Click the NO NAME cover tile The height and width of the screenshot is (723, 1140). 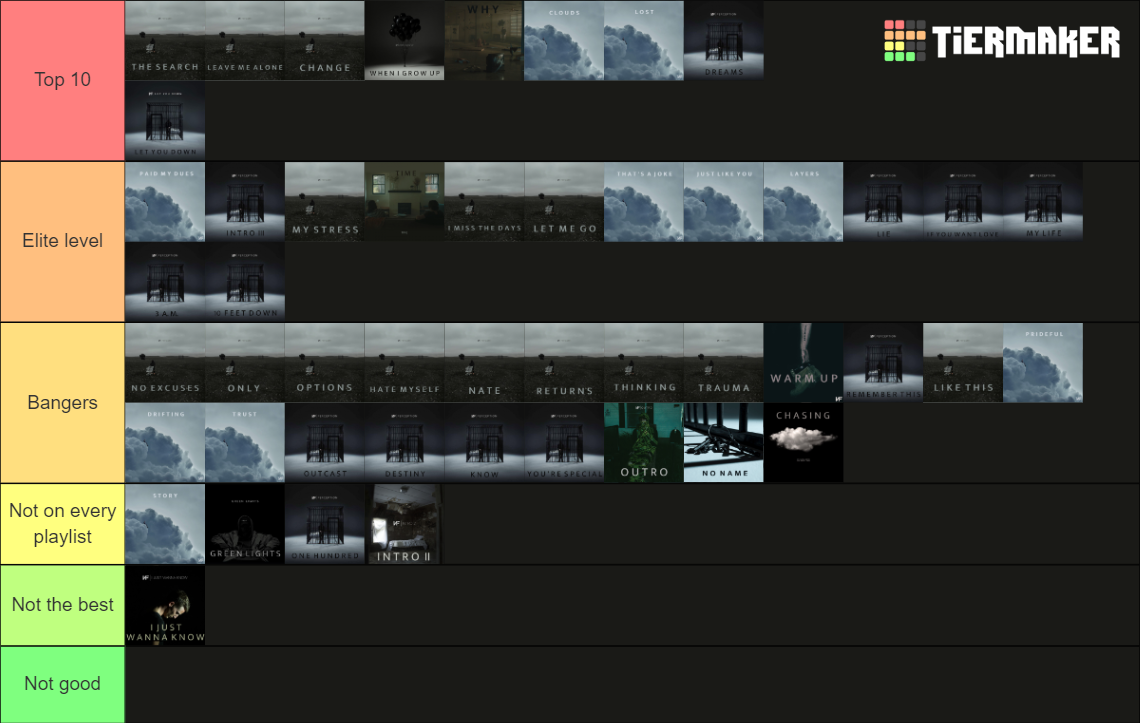pyautogui.click(x=723, y=443)
